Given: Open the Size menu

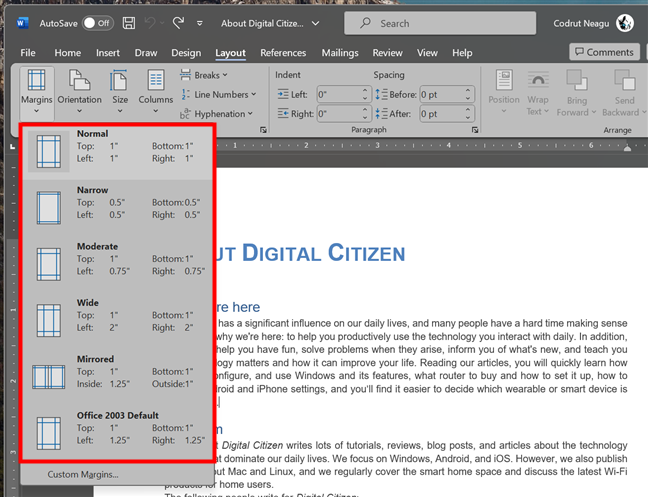Looking at the screenshot, I should click(x=120, y=92).
